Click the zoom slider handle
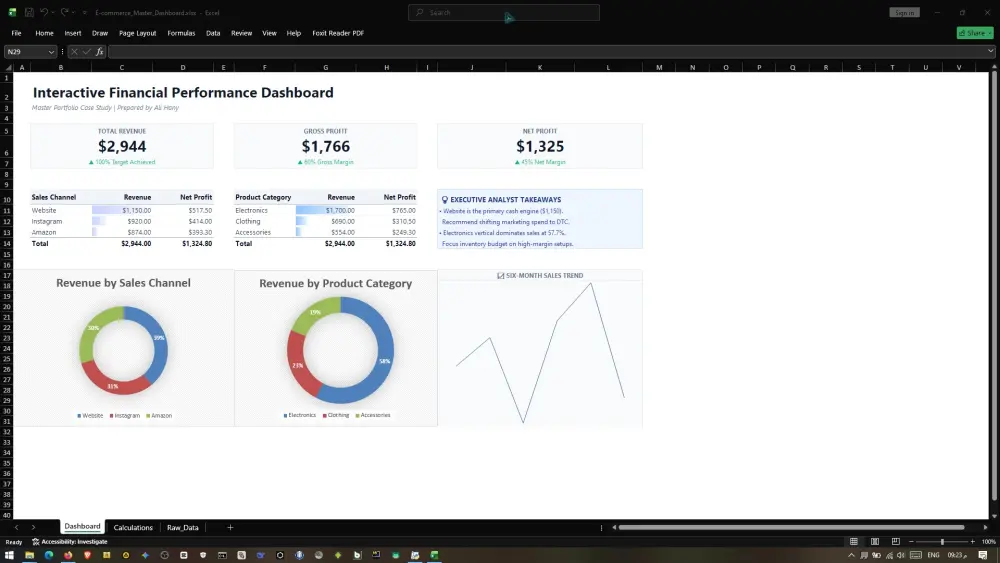 [x=942, y=542]
